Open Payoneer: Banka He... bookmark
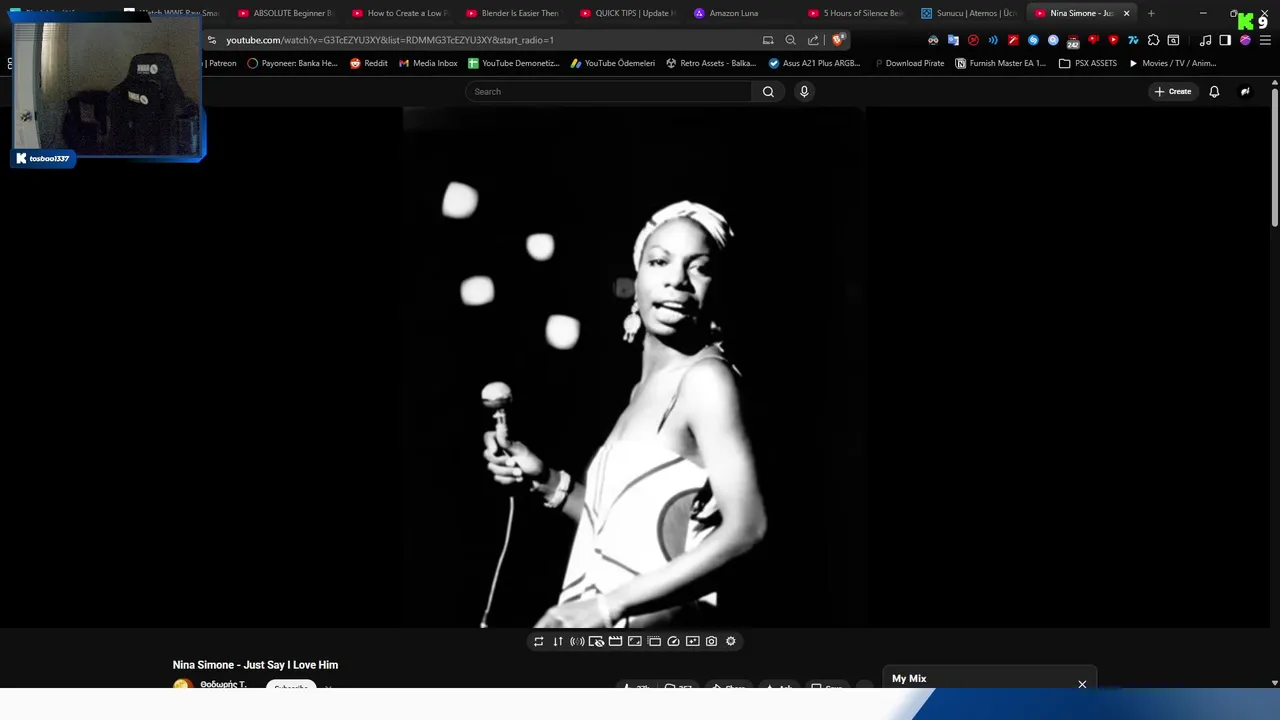 pos(292,63)
